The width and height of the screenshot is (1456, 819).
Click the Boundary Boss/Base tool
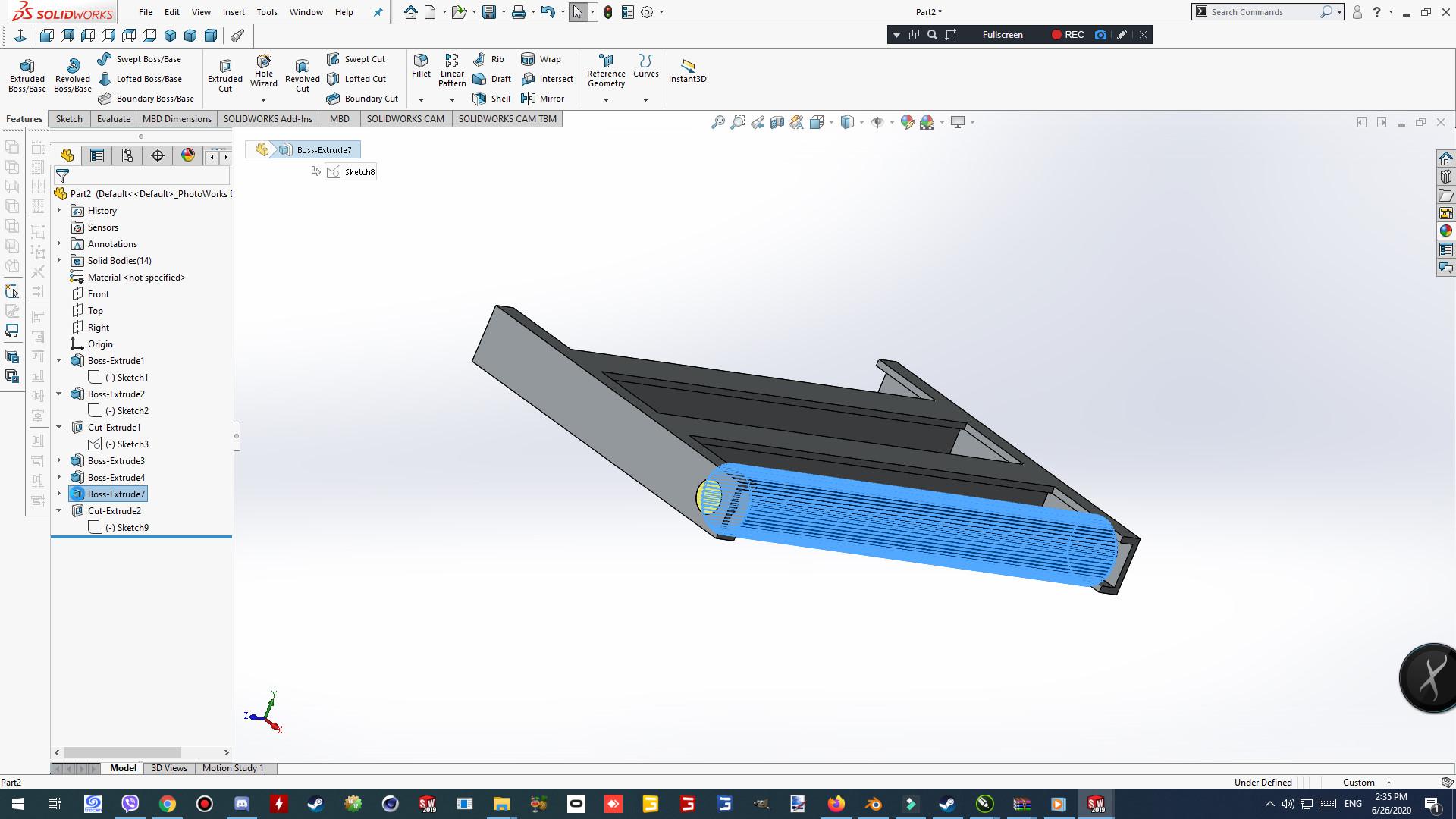(x=146, y=99)
